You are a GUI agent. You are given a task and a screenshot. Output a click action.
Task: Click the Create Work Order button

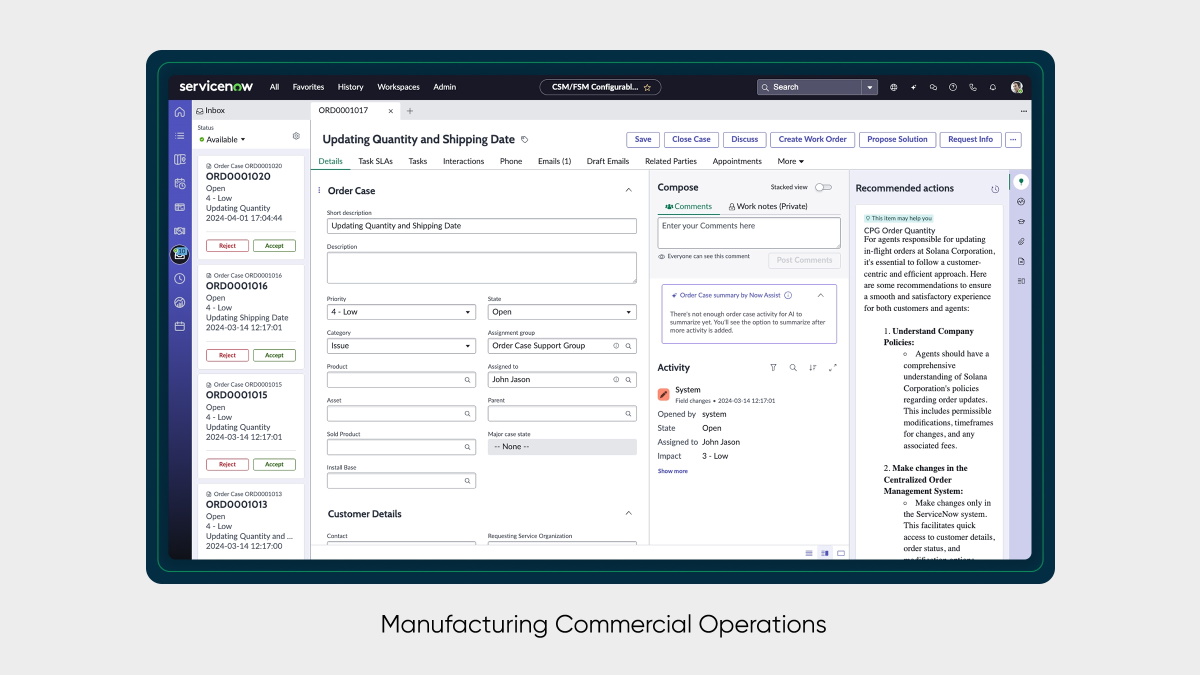(812, 140)
